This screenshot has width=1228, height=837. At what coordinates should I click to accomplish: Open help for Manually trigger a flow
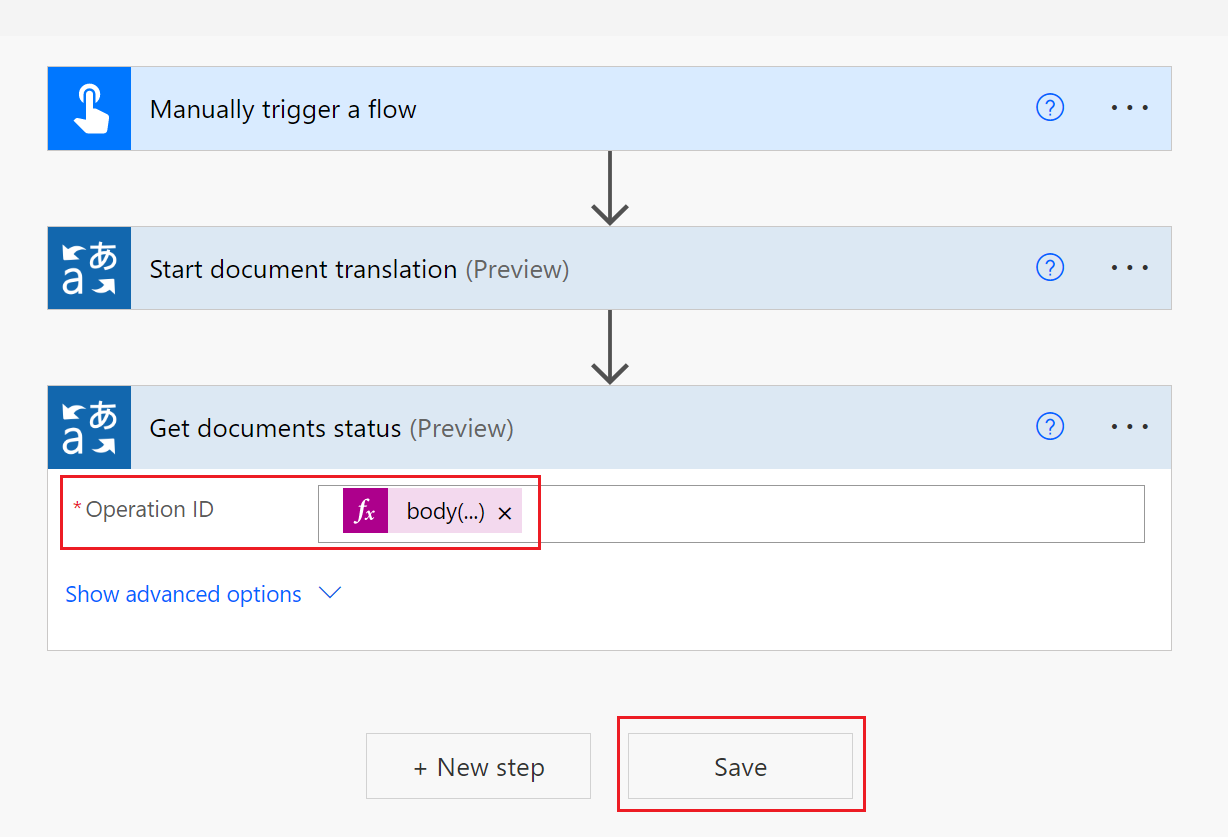(1050, 107)
